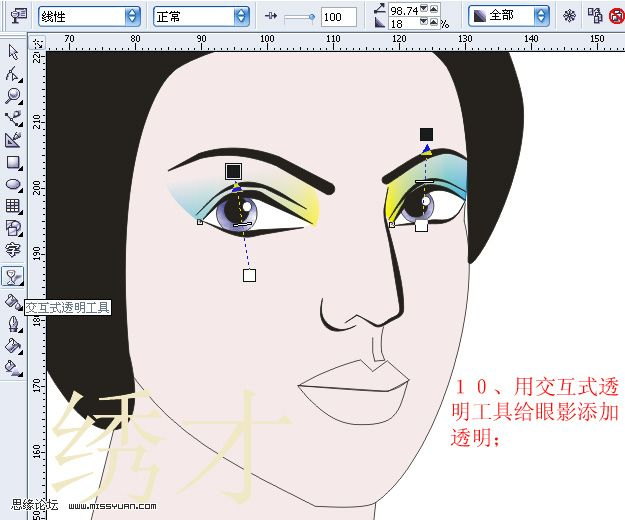Decrease the edge pad value
Viewport: 625px width, 520px height.
[425, 22]
